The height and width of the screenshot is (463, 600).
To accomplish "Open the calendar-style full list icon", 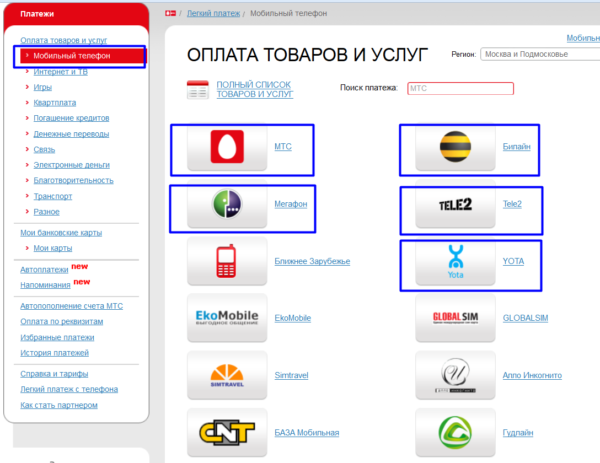I will pyautogui.click(x=198, y=91).
